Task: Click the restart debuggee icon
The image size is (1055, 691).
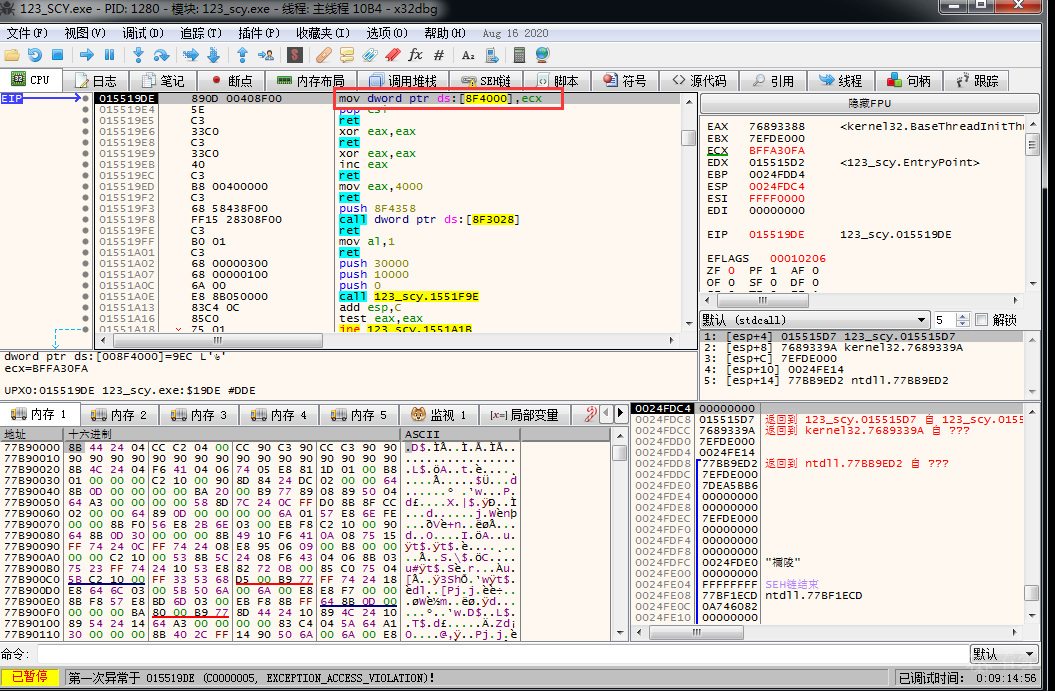Action: [x=35, y=55]
